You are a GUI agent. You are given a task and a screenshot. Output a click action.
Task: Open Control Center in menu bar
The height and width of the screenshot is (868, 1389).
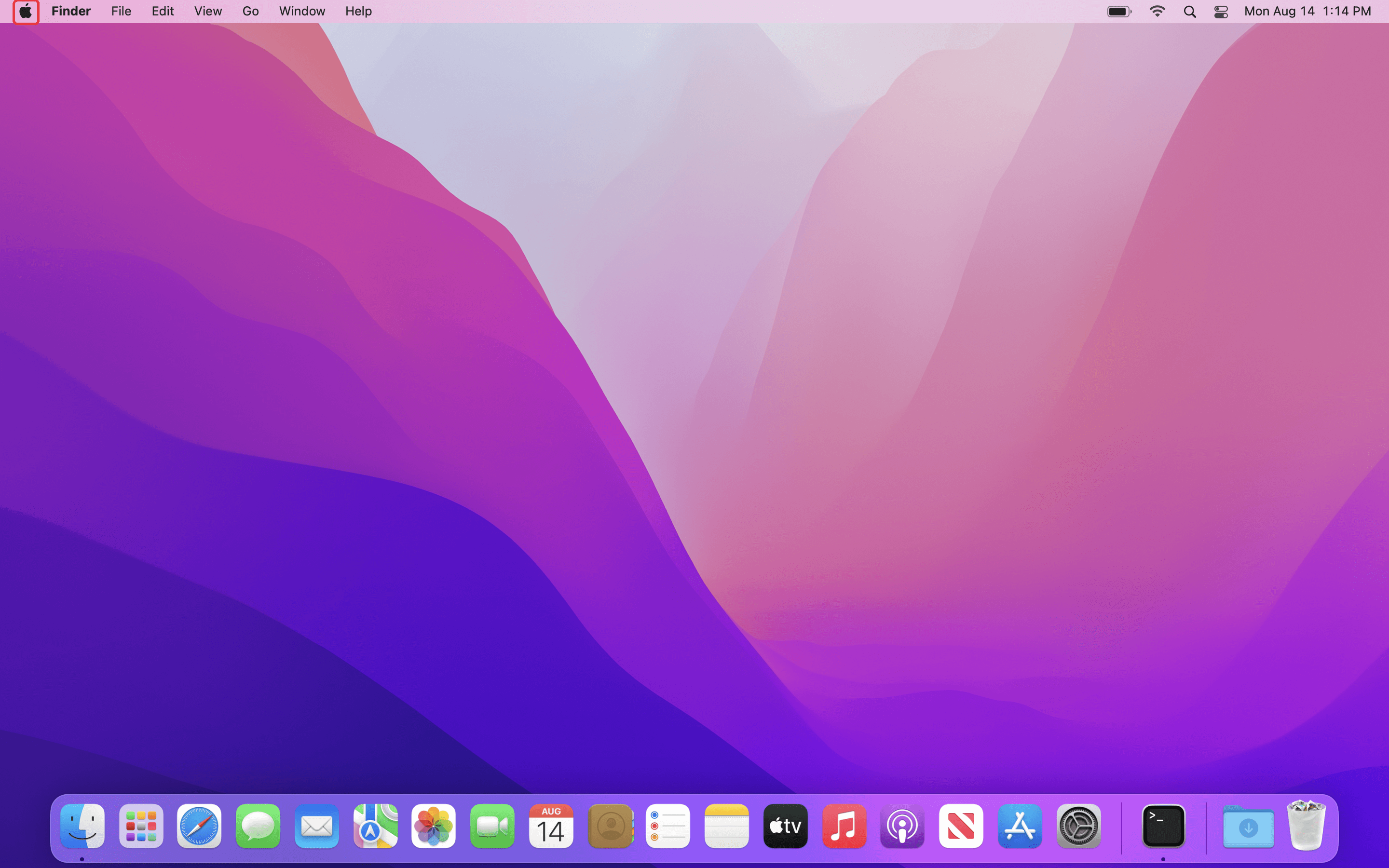tap(1221, 12)
